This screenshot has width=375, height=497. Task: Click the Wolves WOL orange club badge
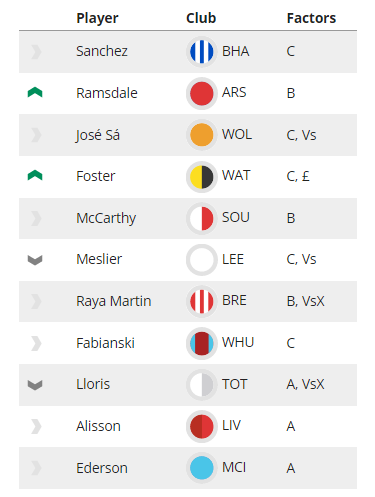201,135
